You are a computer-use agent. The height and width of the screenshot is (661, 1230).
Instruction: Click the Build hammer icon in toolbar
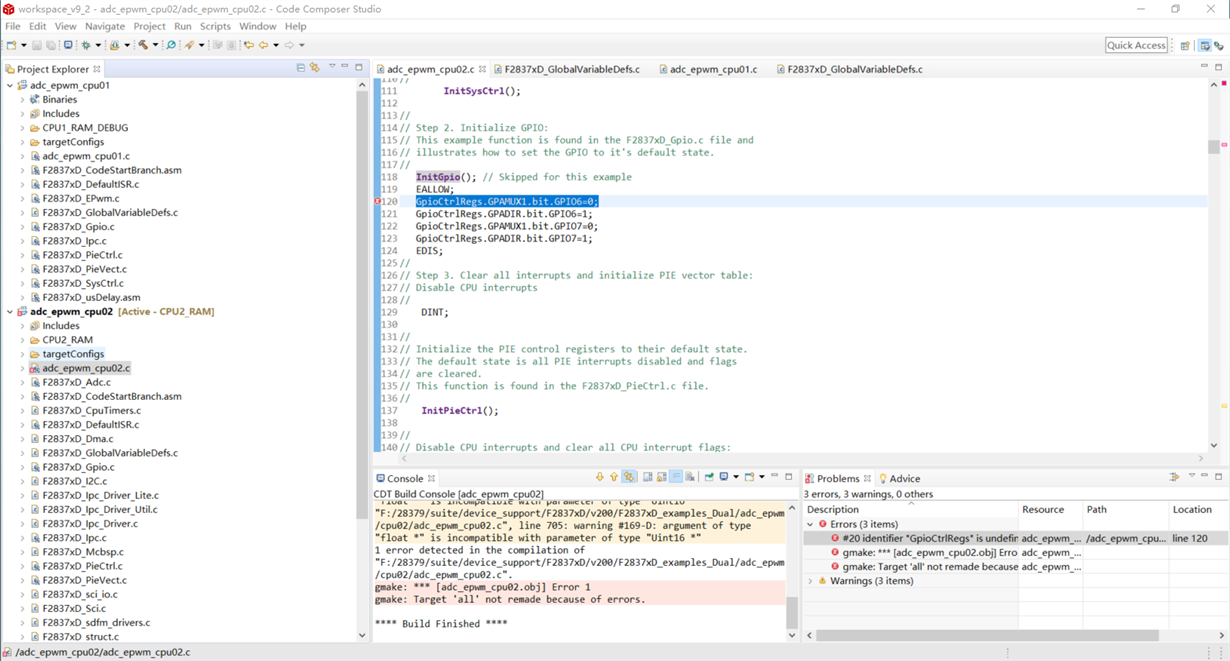143,45
